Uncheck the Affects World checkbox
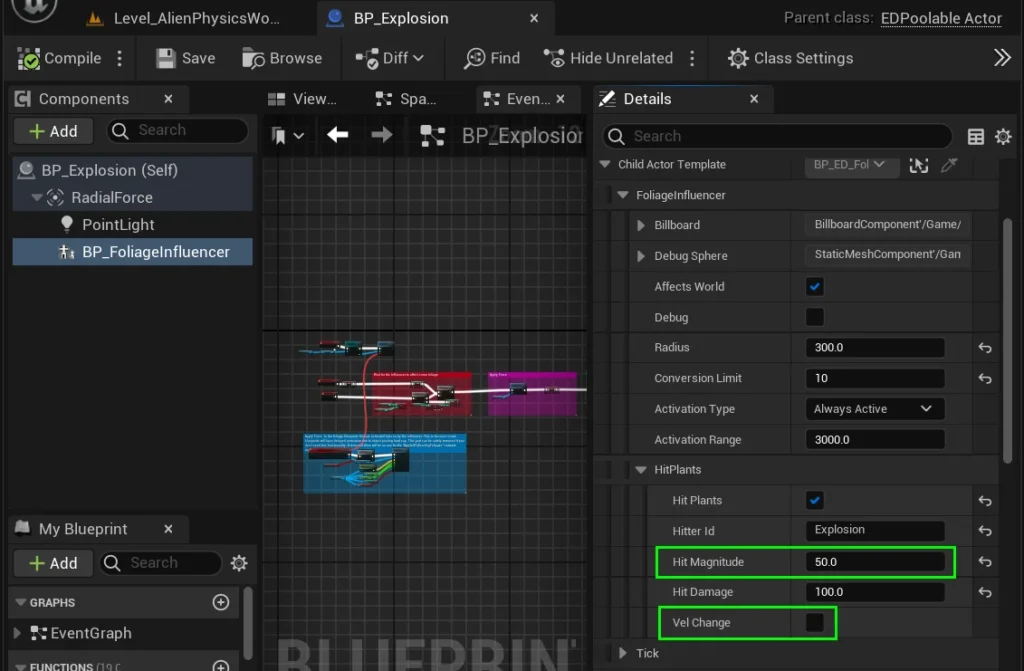 point(815,287)
